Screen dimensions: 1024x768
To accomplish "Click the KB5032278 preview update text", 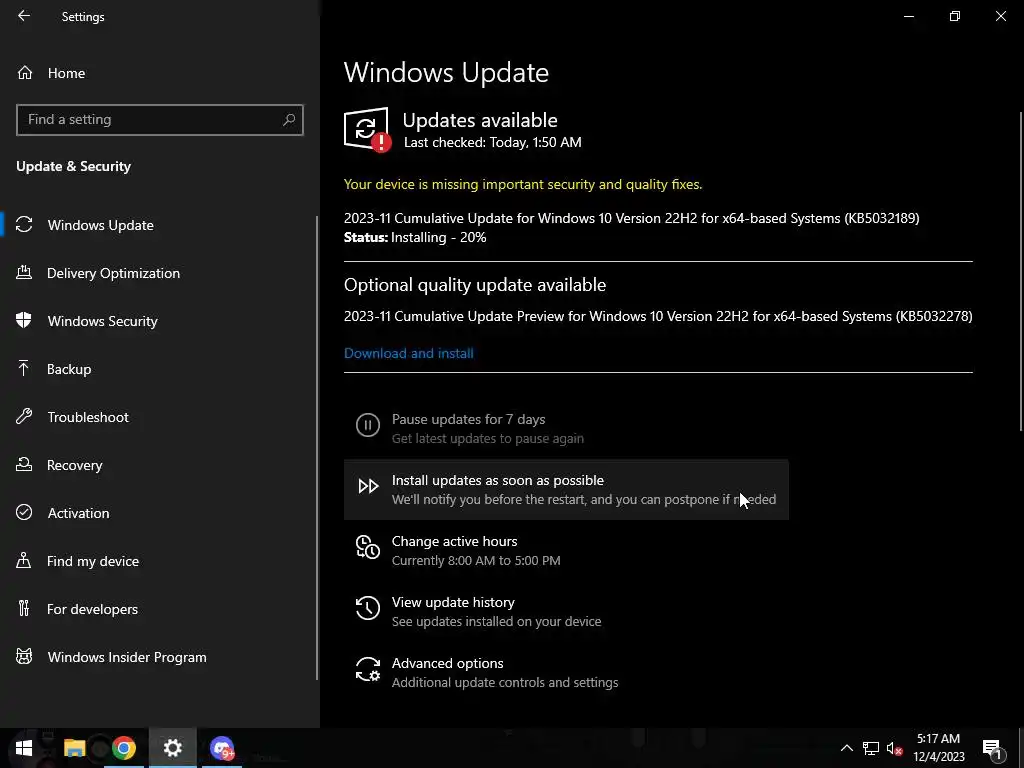I will 658,316.
